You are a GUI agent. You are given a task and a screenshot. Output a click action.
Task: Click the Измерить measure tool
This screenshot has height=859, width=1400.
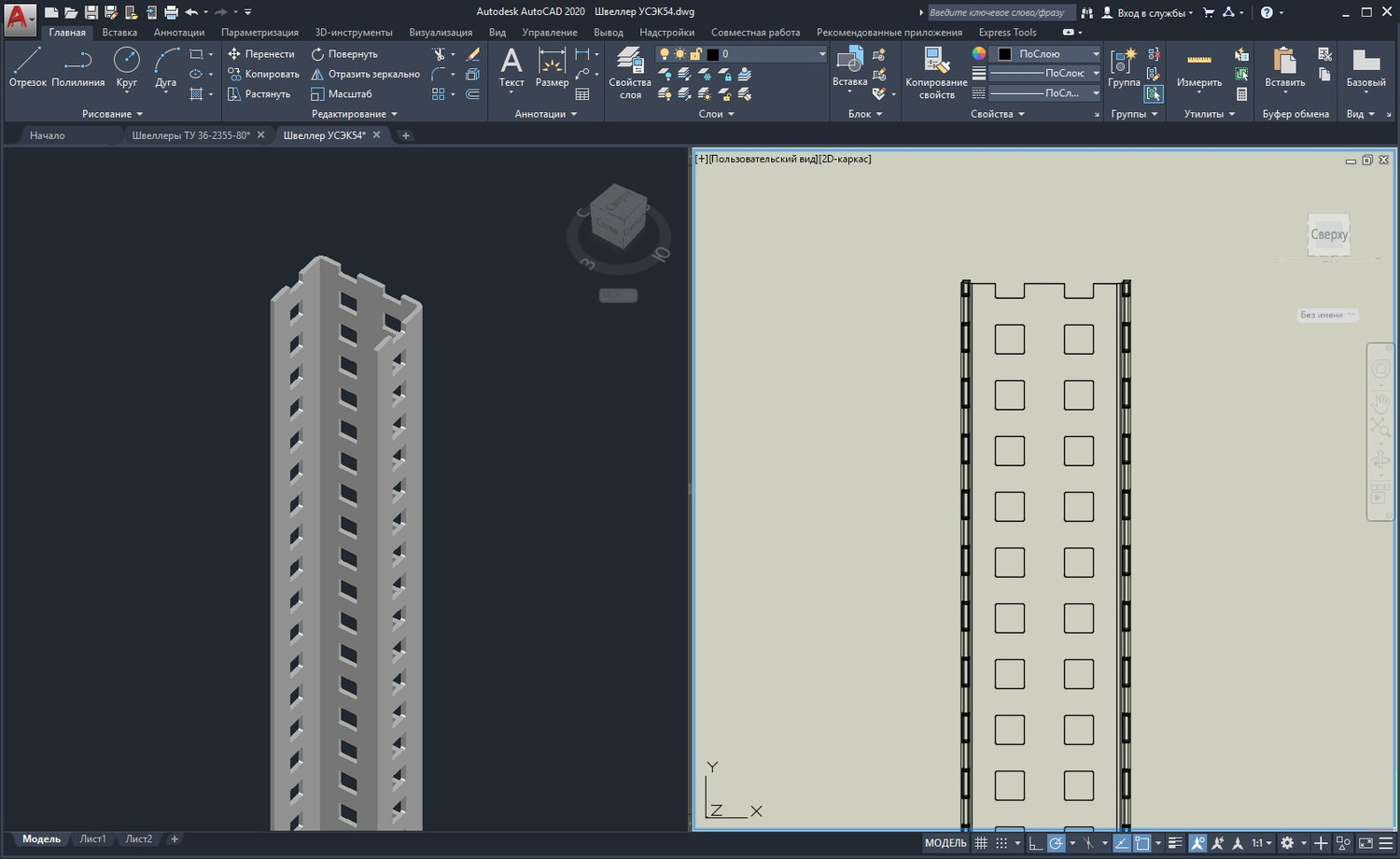pos(1199,67)
